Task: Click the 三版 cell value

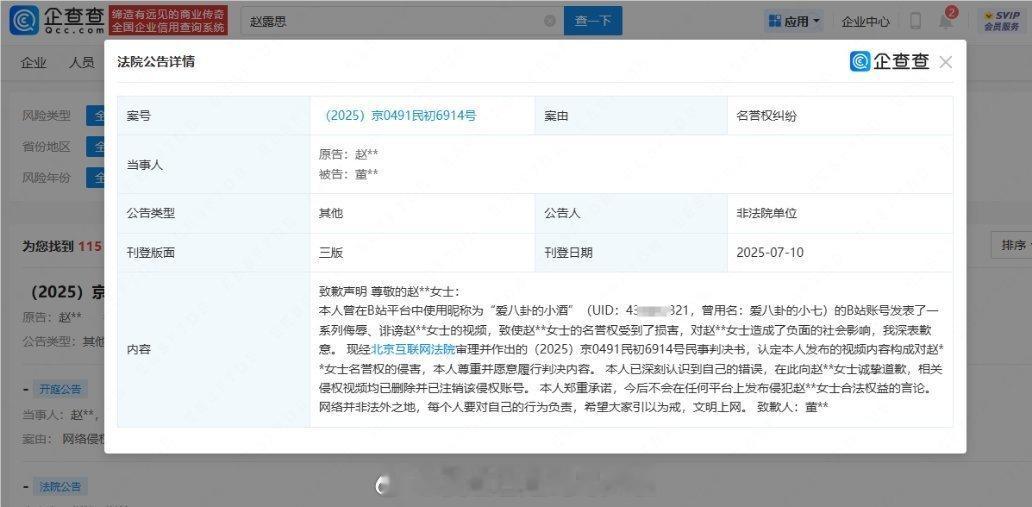Action: tap(330, 252)
